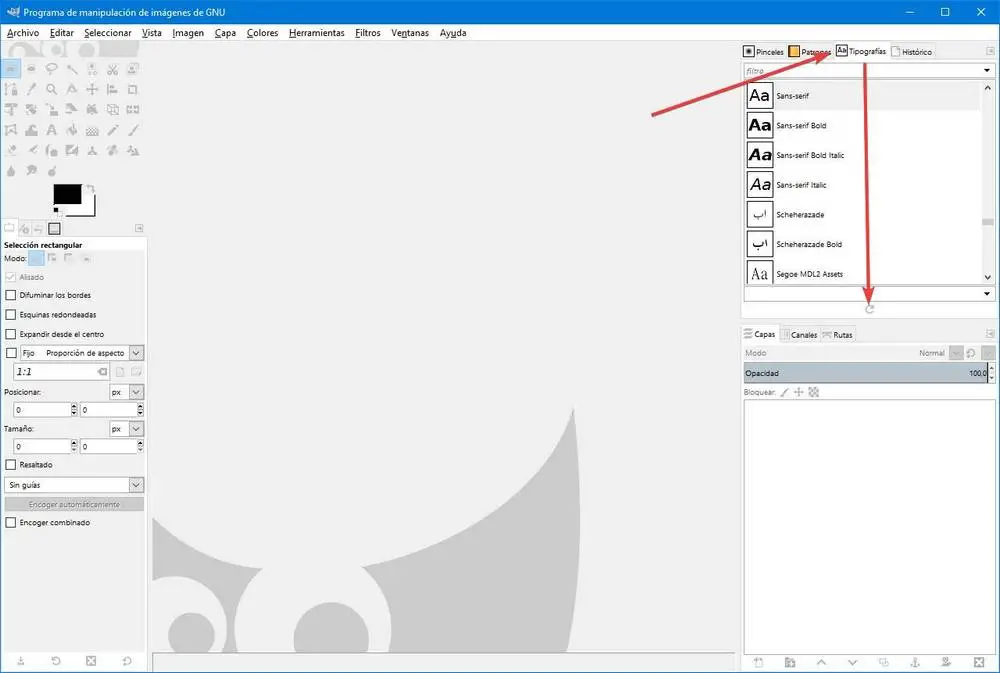Open the font tag dropdown below font list
Screen dimensions: 1000x673
(987, 294)
